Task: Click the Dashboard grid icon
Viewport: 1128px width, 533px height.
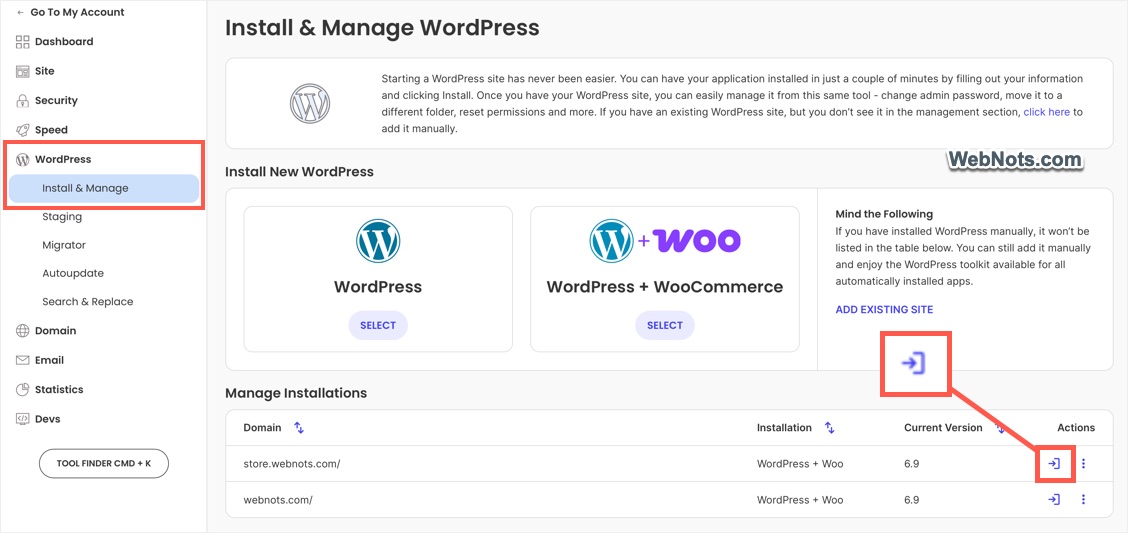Action: coord(22,42)
